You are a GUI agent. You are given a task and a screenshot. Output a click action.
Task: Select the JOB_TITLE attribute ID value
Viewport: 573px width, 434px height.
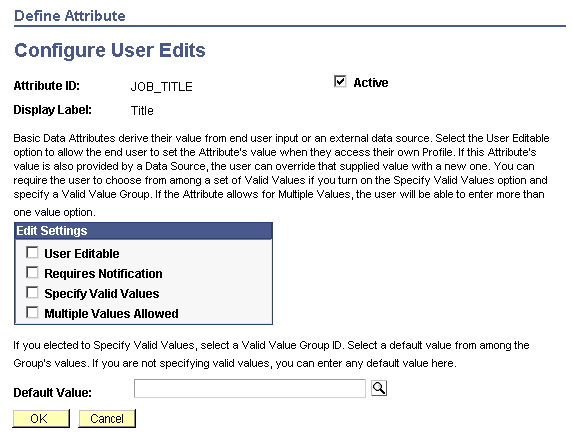point(162,87)
